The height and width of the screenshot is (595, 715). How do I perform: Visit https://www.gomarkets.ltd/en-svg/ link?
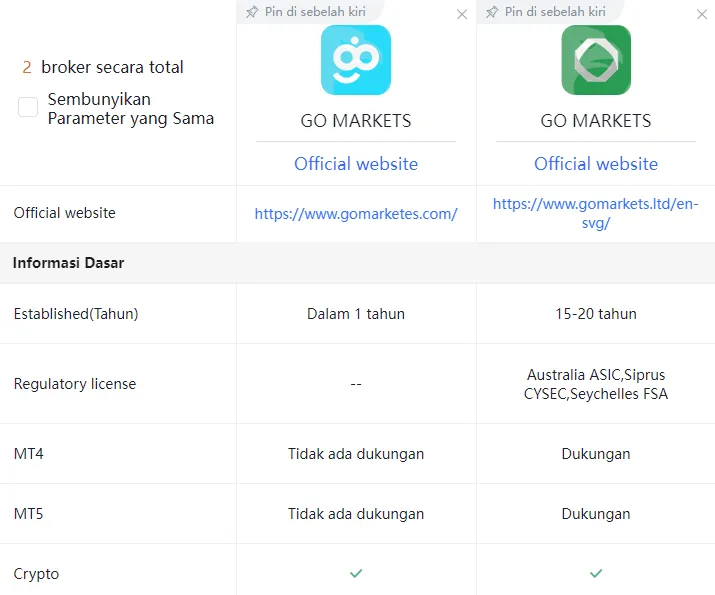coord(596,213)
